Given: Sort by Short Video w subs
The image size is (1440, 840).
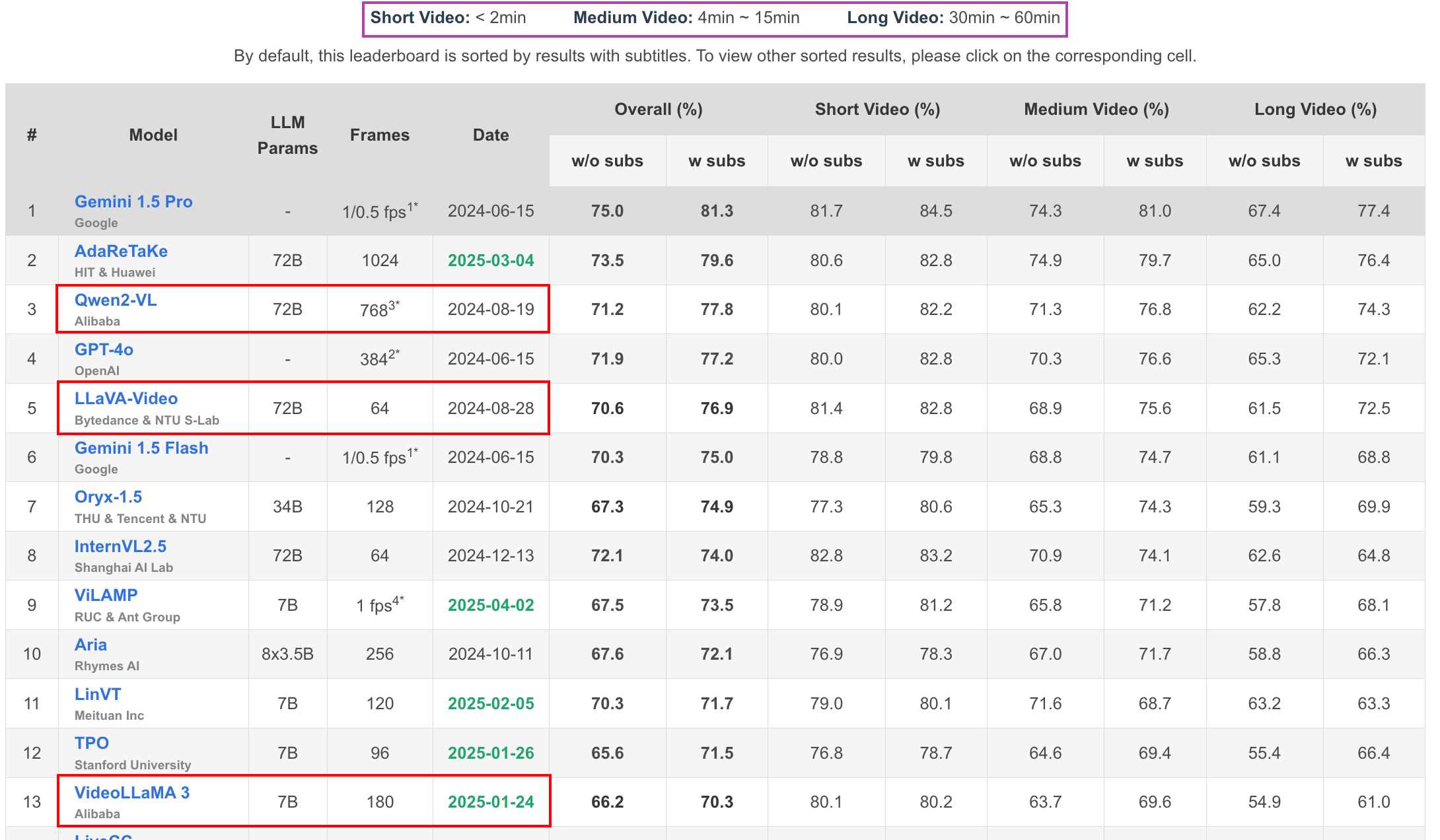Looking at the screenshot, I should pos(936,161).
